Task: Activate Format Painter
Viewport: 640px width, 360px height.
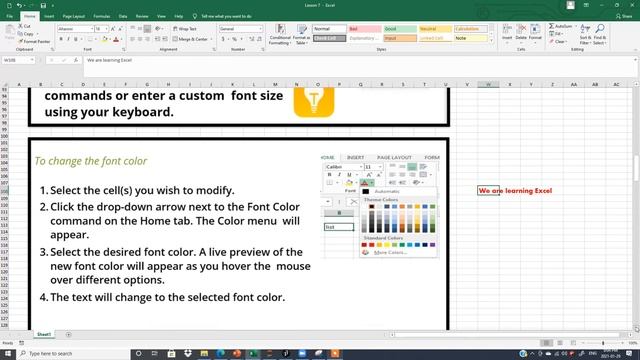Action: coord(34,41)
